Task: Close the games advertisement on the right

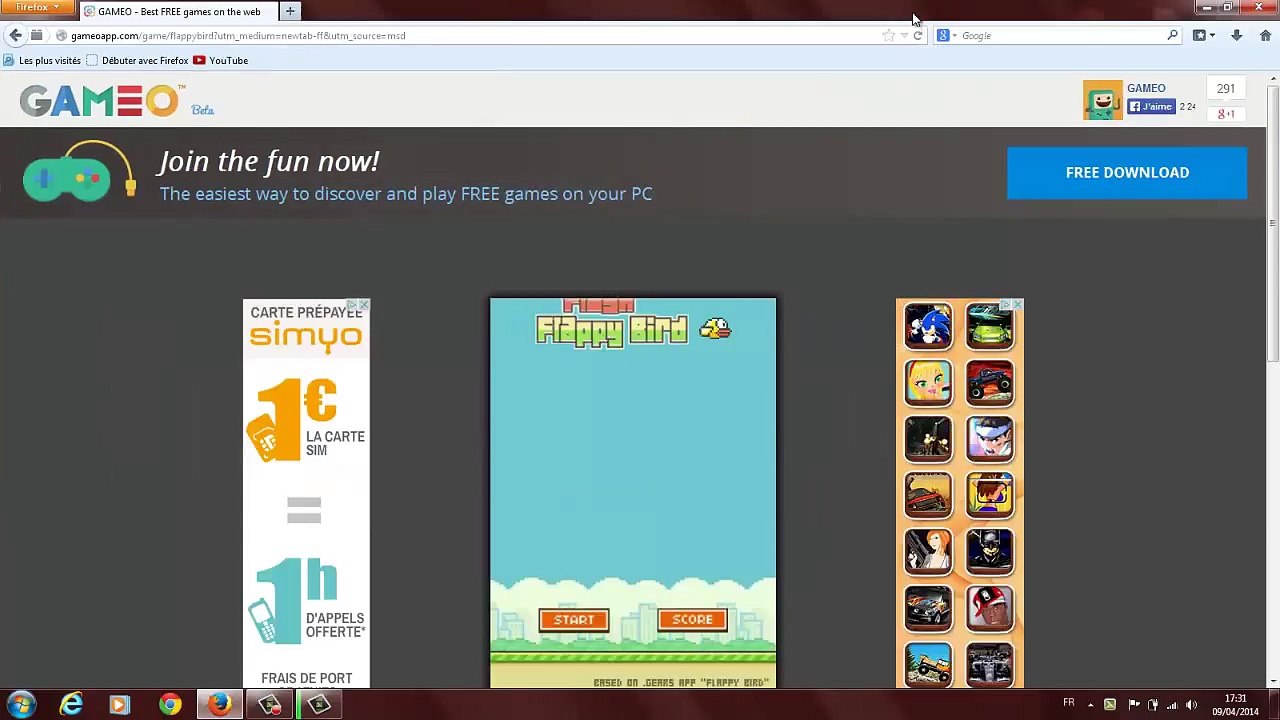Action: click(x=1018, y=304)
